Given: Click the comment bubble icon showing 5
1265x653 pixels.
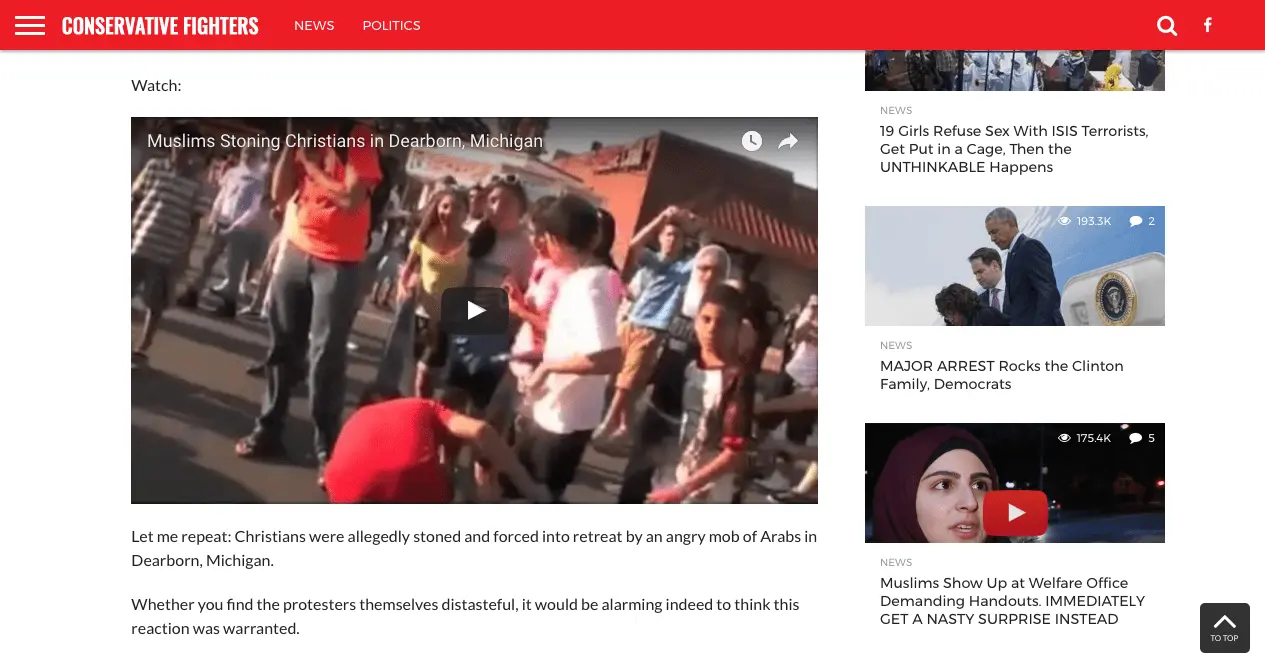Looking at the screenshot, I should click(x=1135, y=438).
